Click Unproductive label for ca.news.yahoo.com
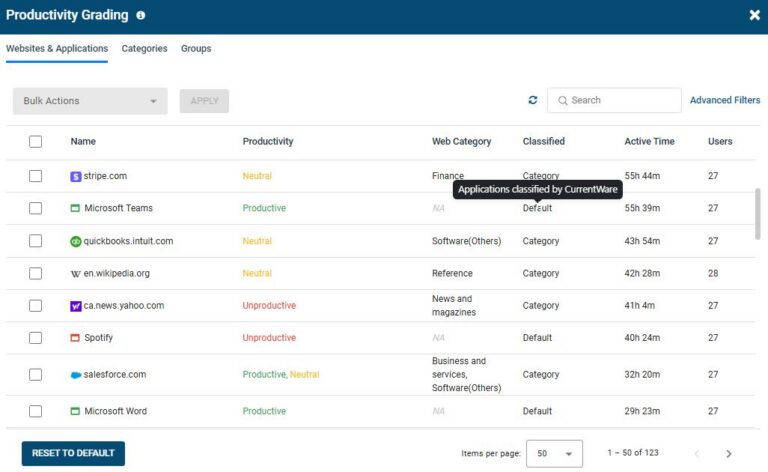768x472 pixels. tap(269, 306)
